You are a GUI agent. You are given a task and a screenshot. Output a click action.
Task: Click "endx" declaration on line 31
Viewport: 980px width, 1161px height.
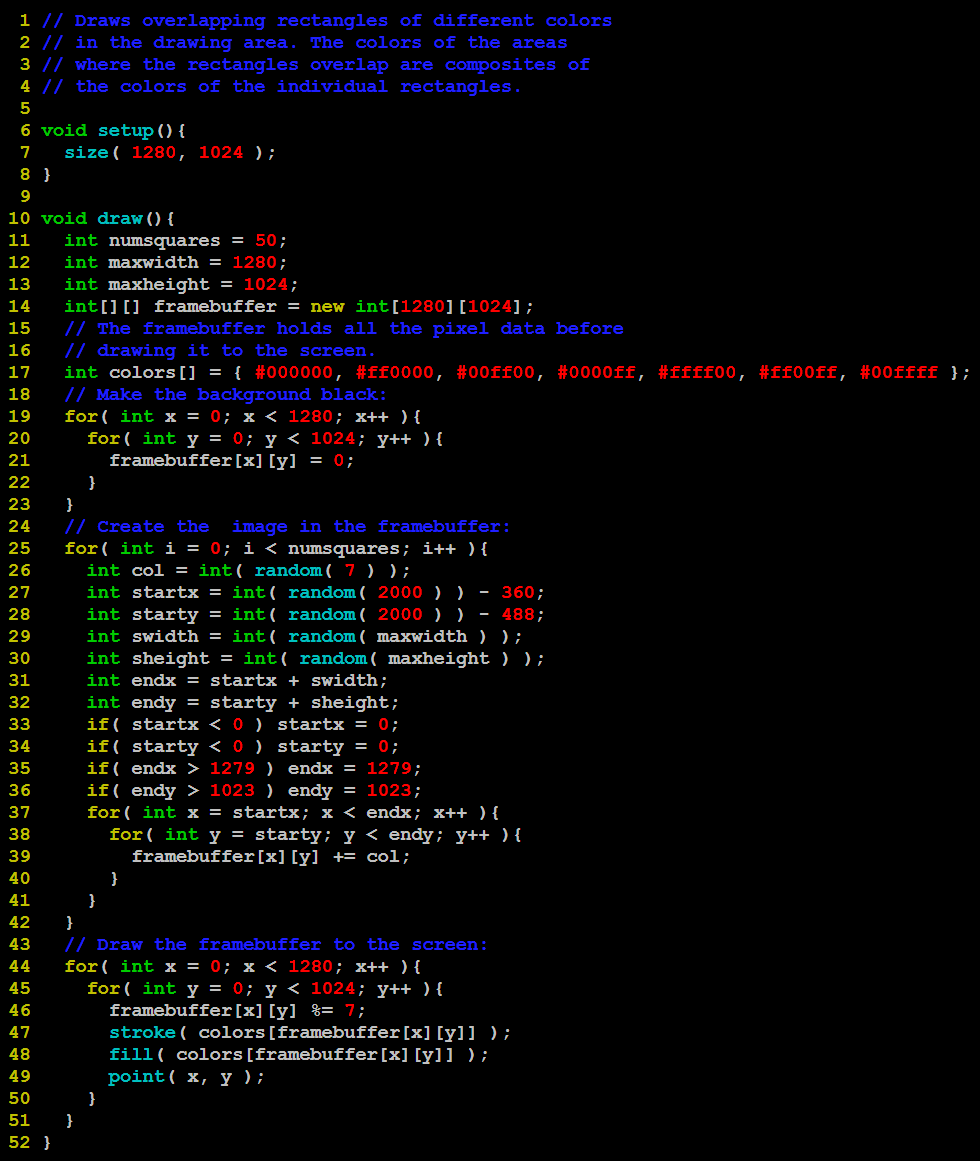[x=154, y=680]
